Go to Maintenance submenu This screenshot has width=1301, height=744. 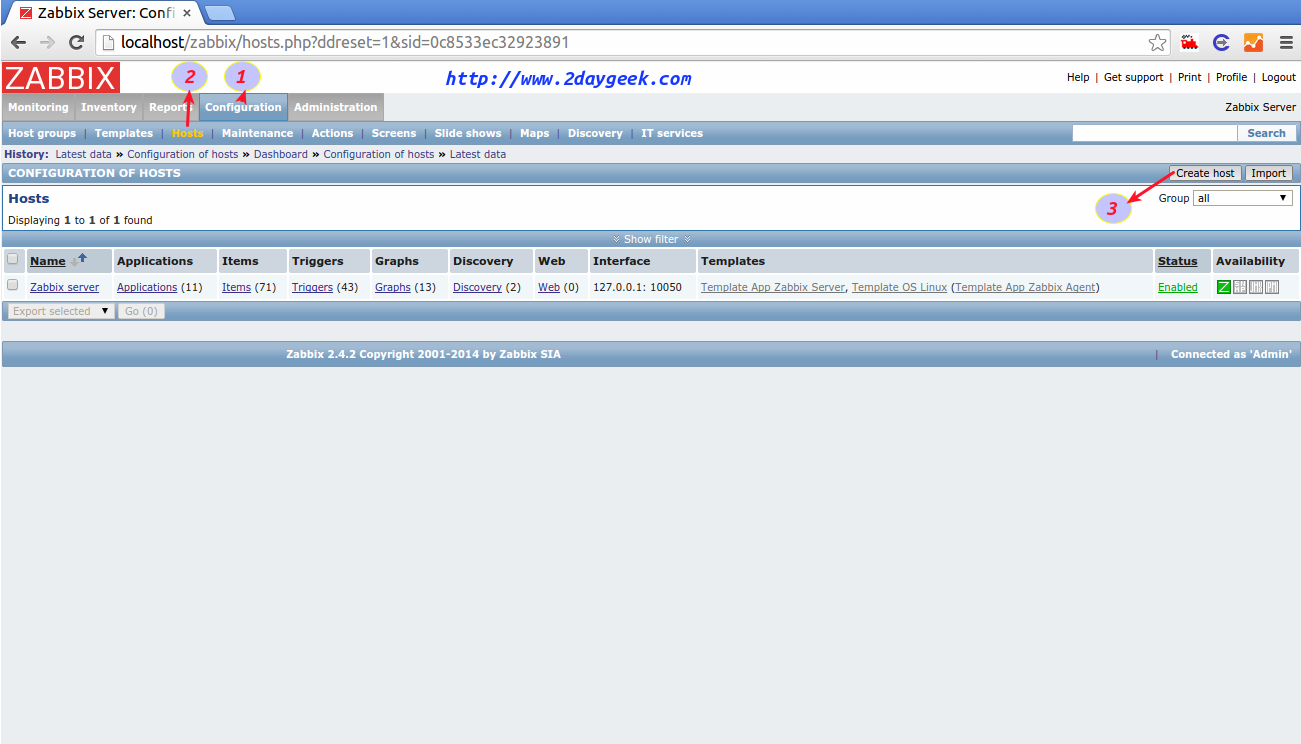257,133
